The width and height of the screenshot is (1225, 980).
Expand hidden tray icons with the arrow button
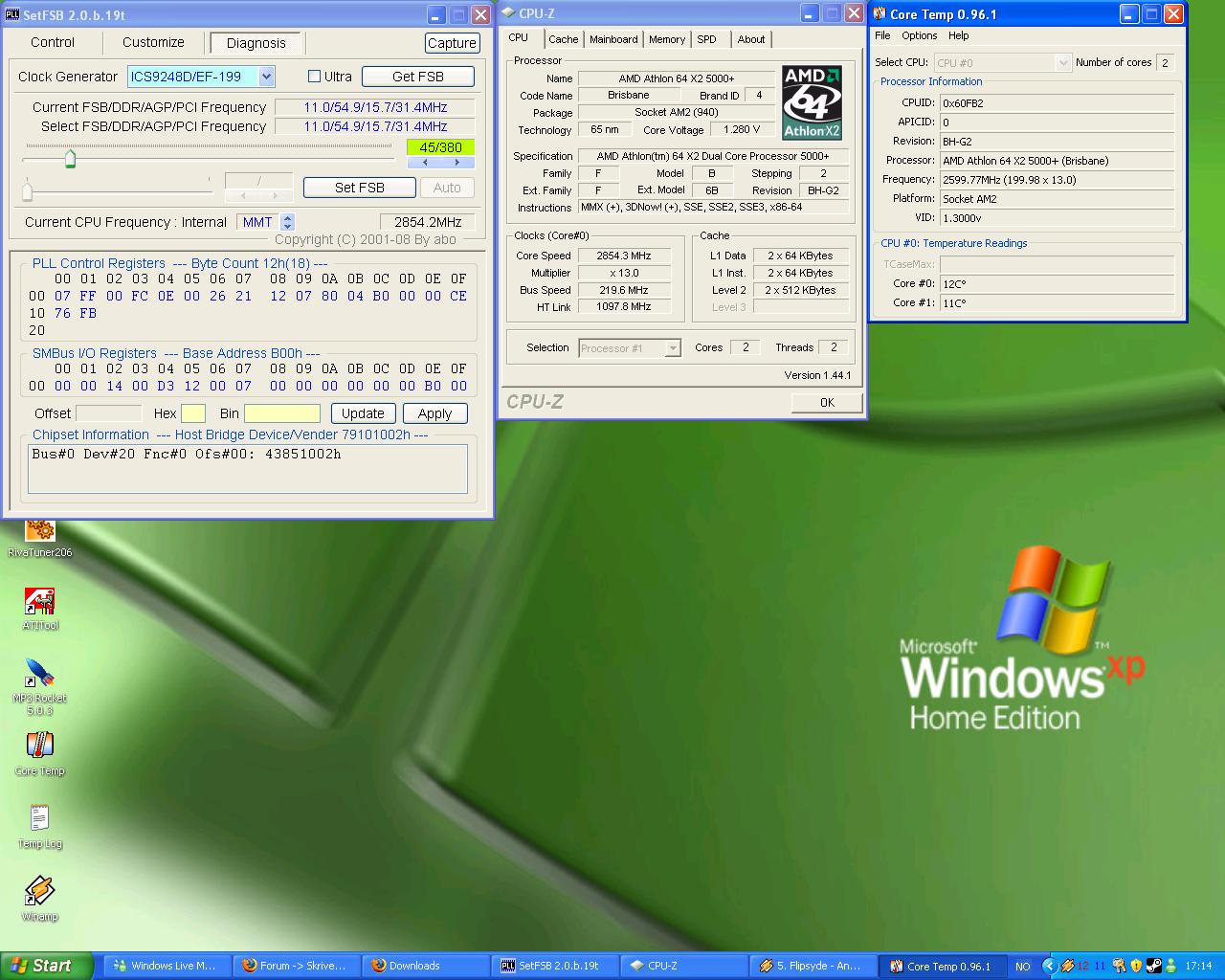pyautogui.click(x=1050, y=966)
